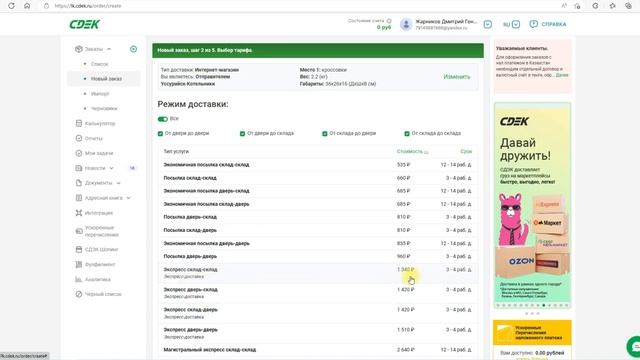Open Аналитика chart icon in sidebar
640x360 pixels.
pos(79,279)
